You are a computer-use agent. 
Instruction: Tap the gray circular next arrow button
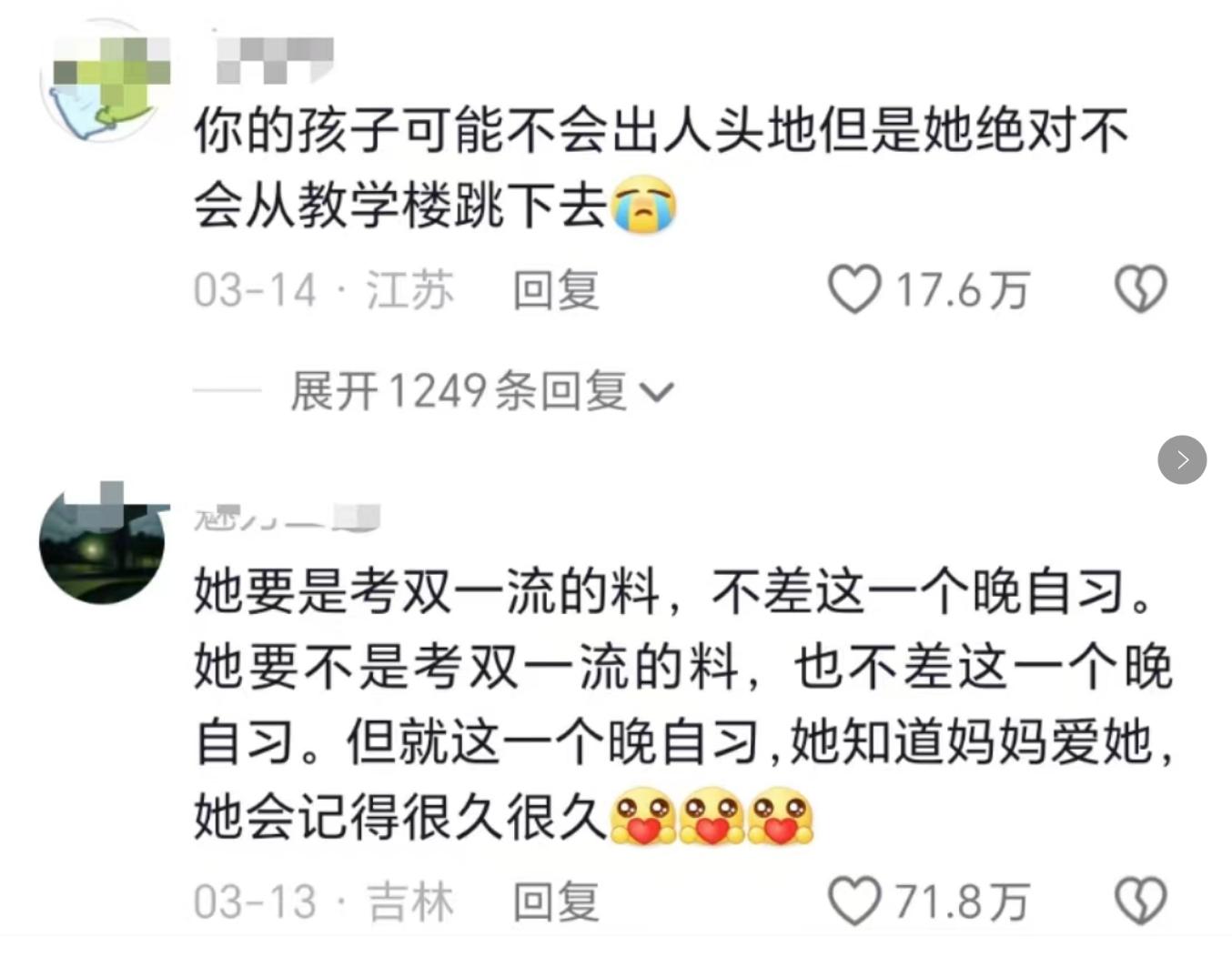pyautogui.click(x=1182, y=459)
